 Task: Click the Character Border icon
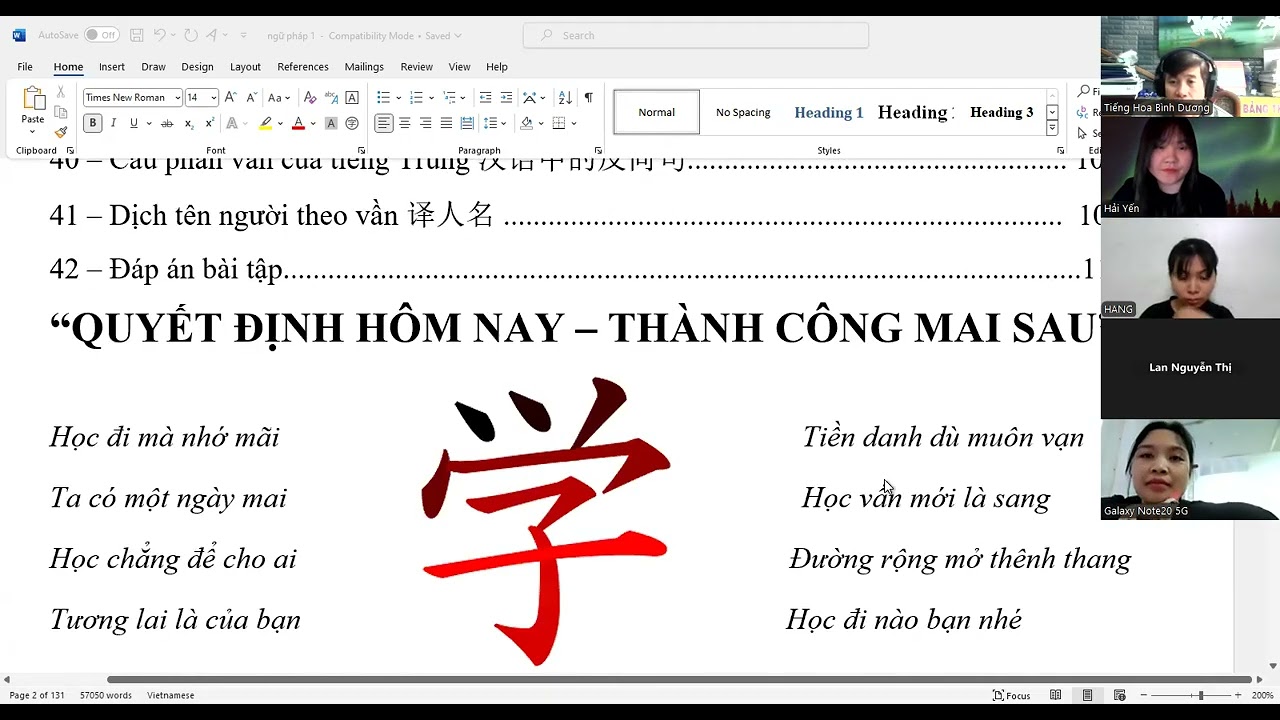(352, 97)
